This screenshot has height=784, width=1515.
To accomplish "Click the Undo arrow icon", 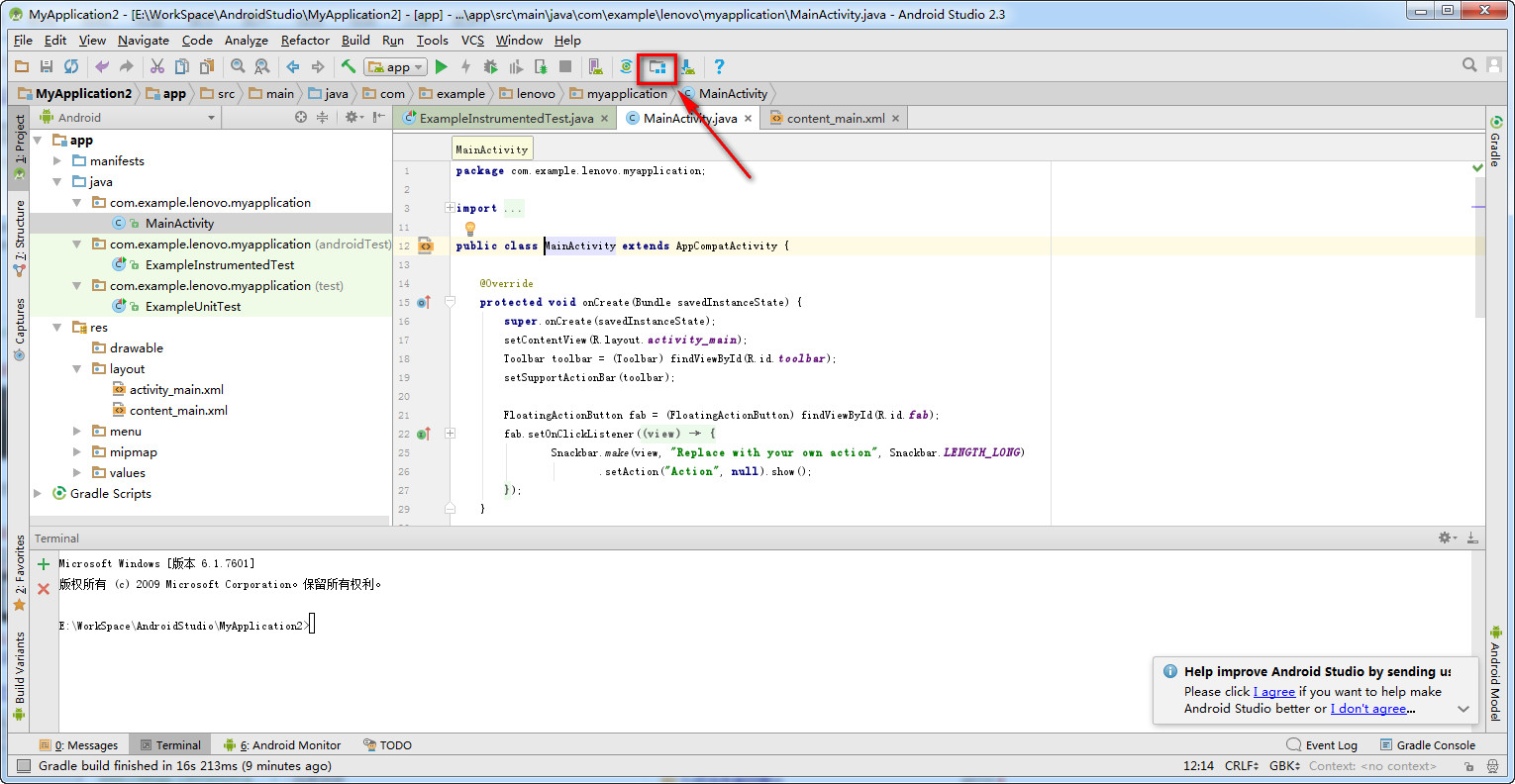I will pyautogui.click(x=102, y=66).
